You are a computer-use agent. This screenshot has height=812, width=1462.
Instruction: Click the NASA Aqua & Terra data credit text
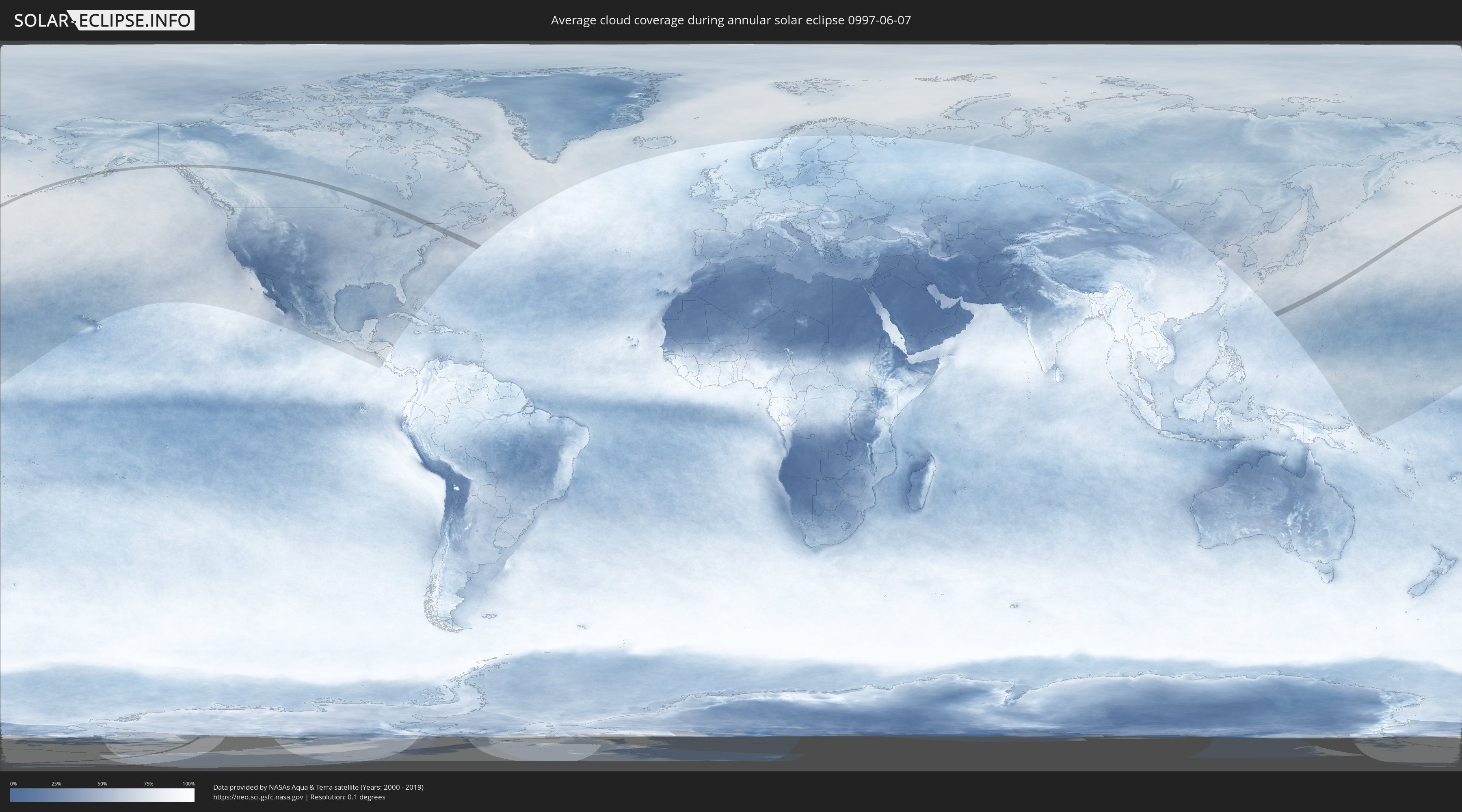pos(318,787)
